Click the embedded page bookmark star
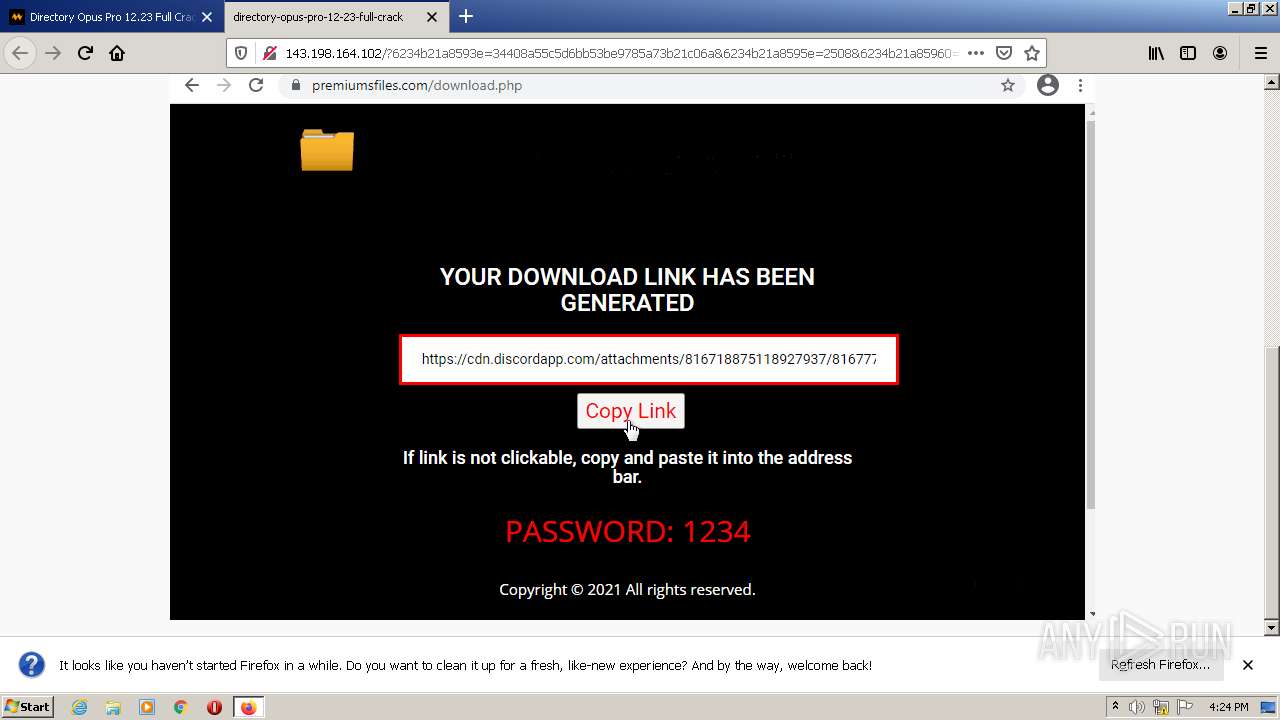The width and height of the screenshot is (1280, 720). point(1008,85)
